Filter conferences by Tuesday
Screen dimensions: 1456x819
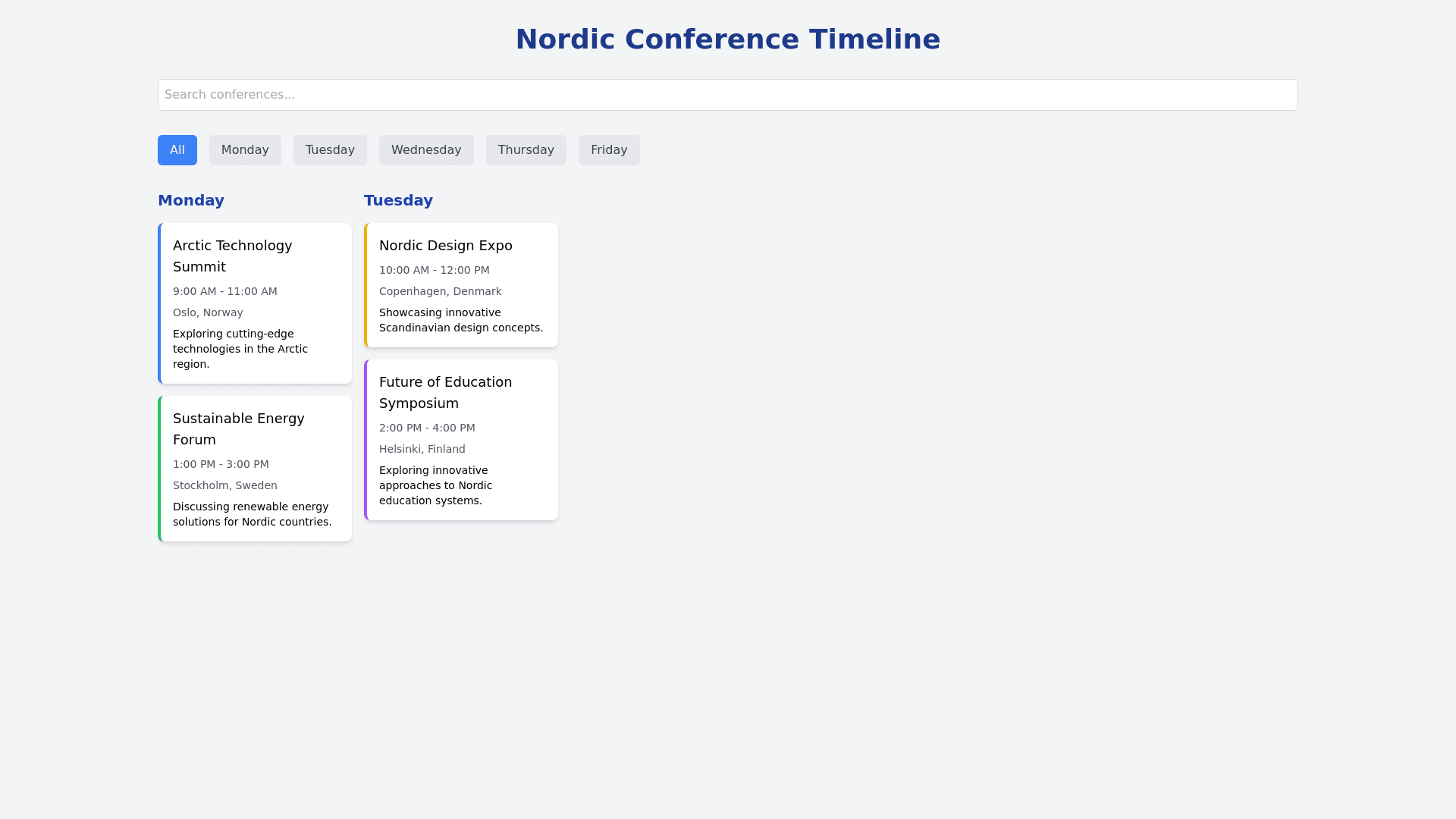pos(330,150)
